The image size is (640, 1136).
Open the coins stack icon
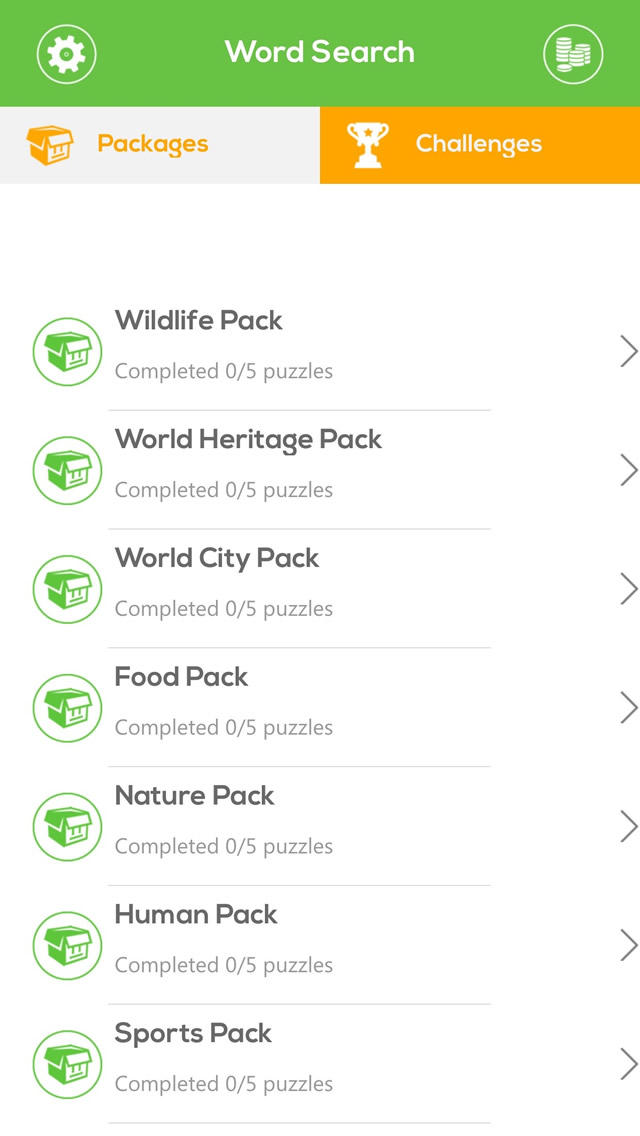[573, 54]
